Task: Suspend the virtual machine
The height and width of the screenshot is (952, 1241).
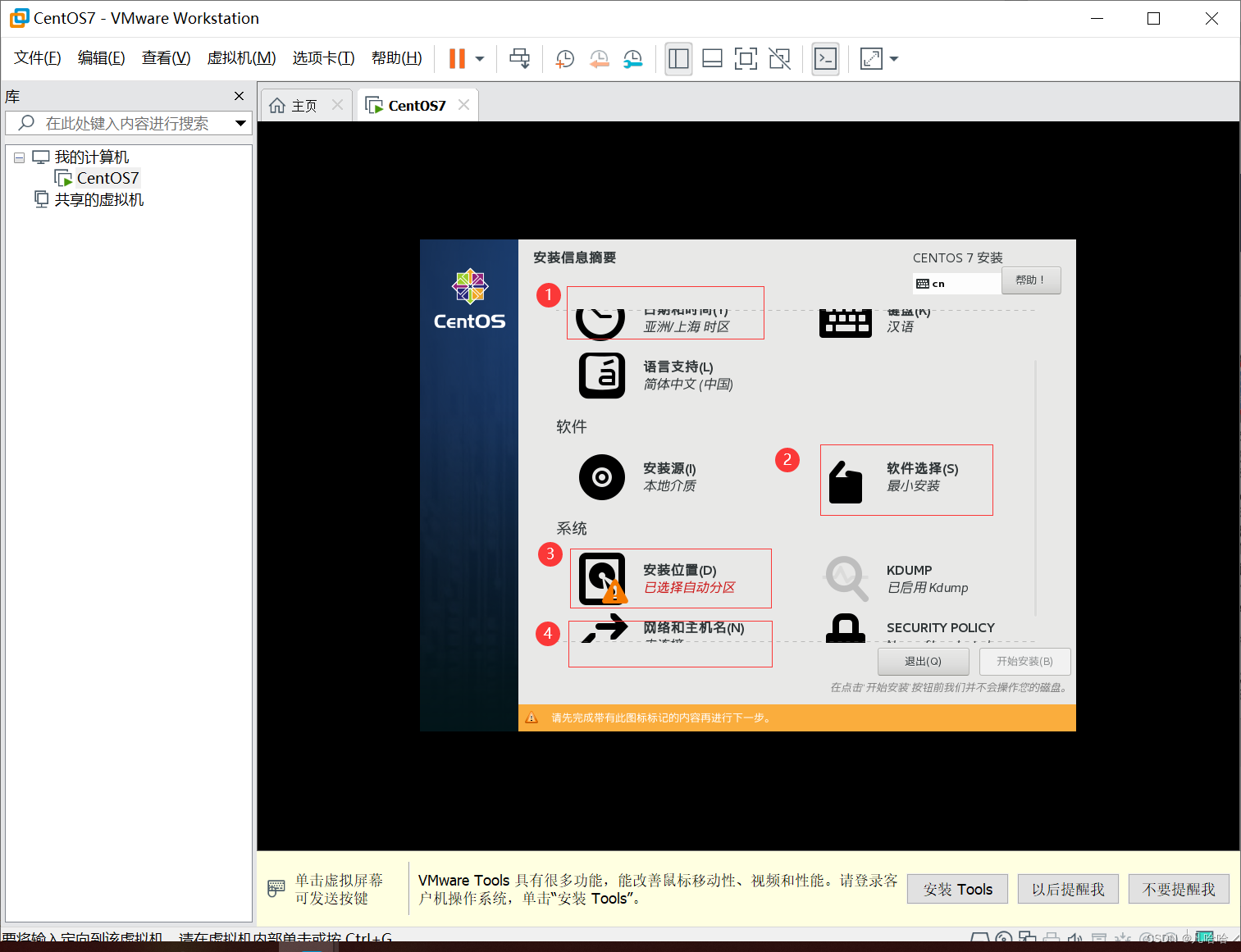Action: click(x=456, y=58)
